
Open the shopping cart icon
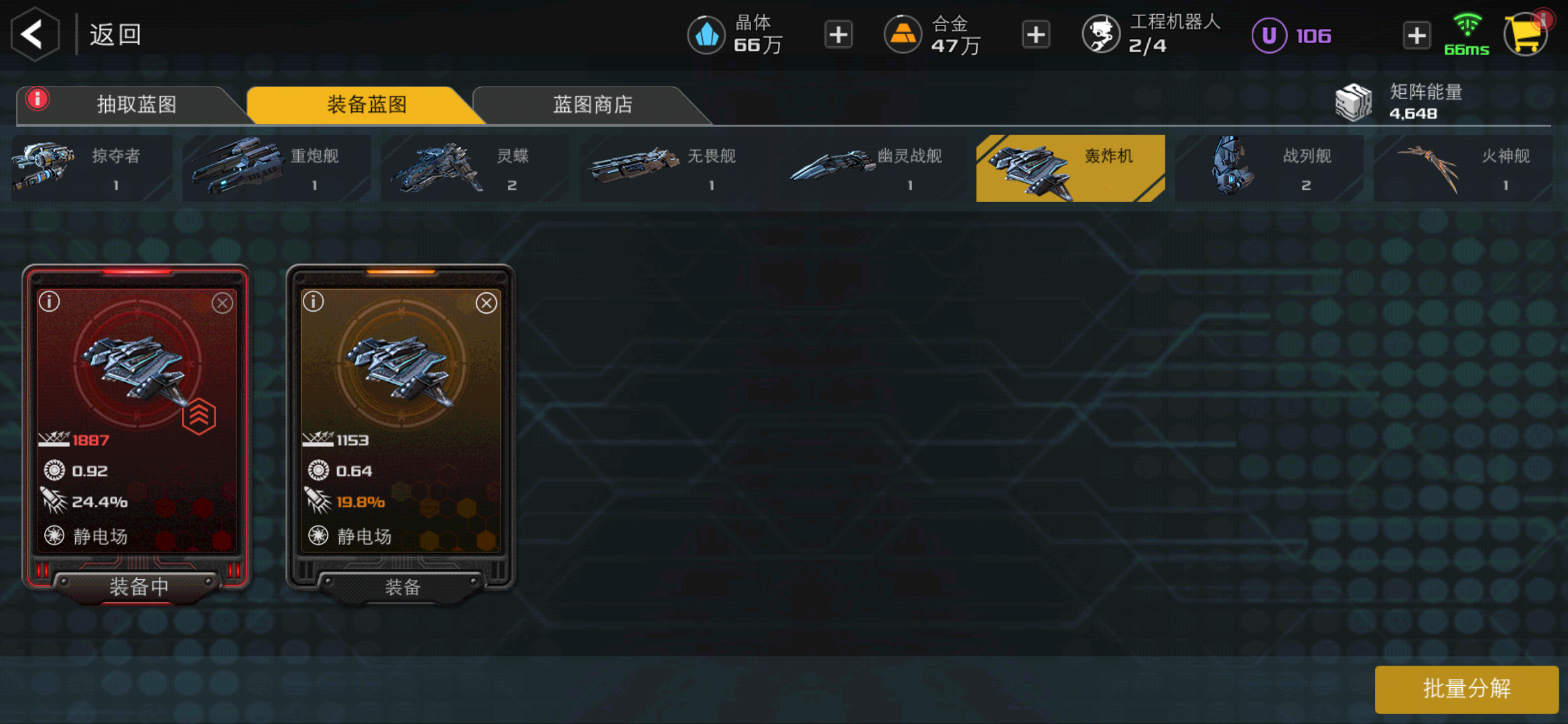coord(1526,34)
